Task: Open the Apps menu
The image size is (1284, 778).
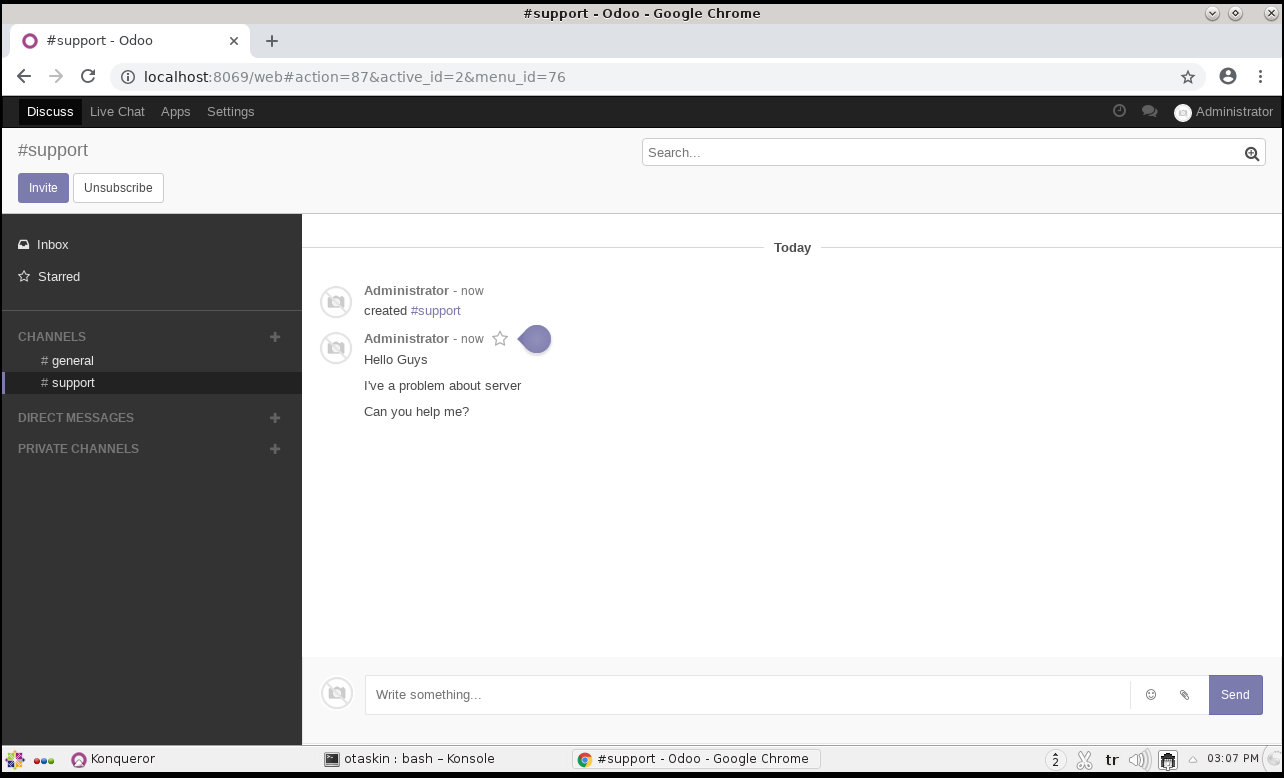Action: coord(175,112)
